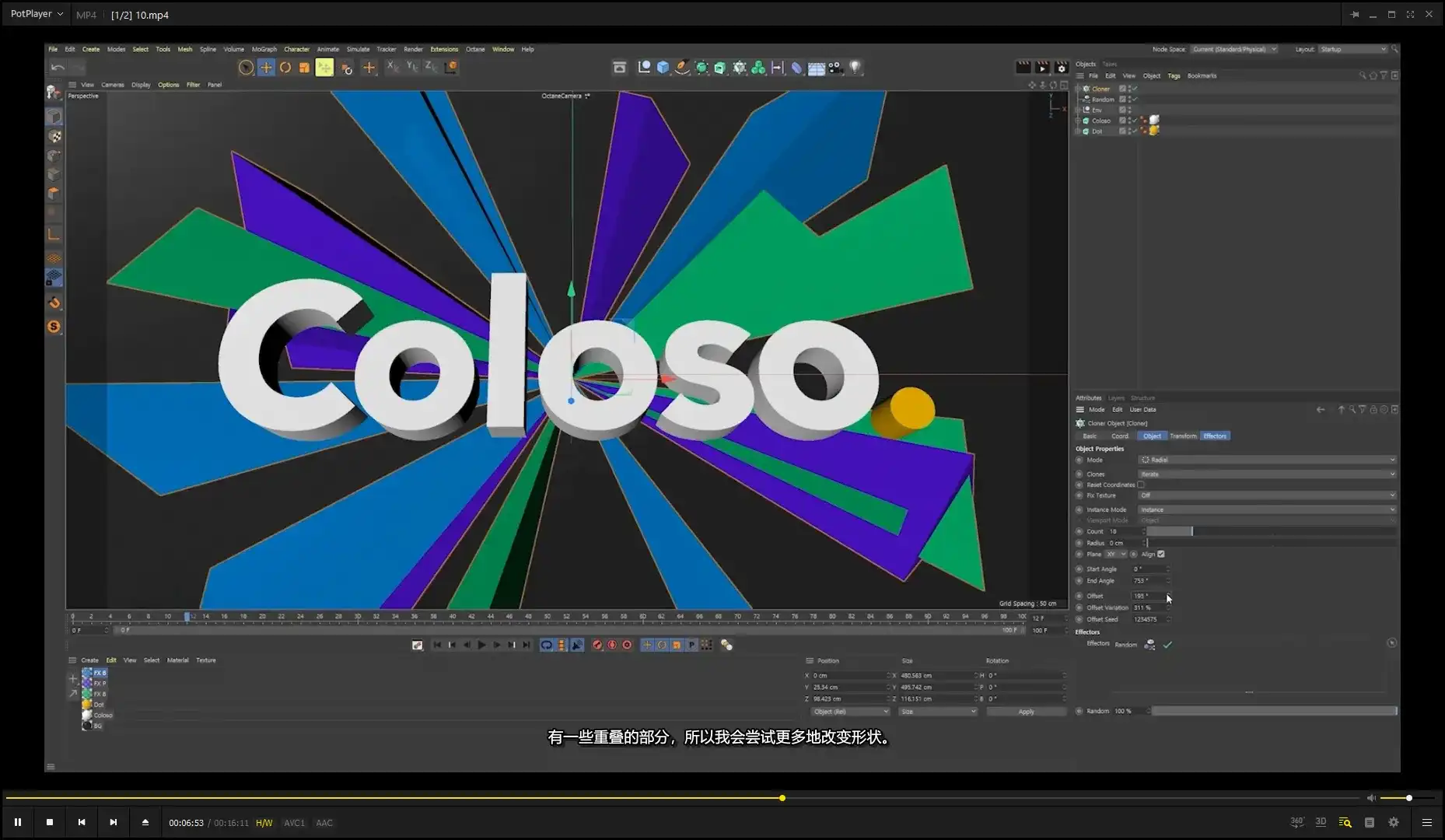Select the Dot object in the Object Manager
The width and height of the screenshot is (1445, 840).
[1097, 131]
